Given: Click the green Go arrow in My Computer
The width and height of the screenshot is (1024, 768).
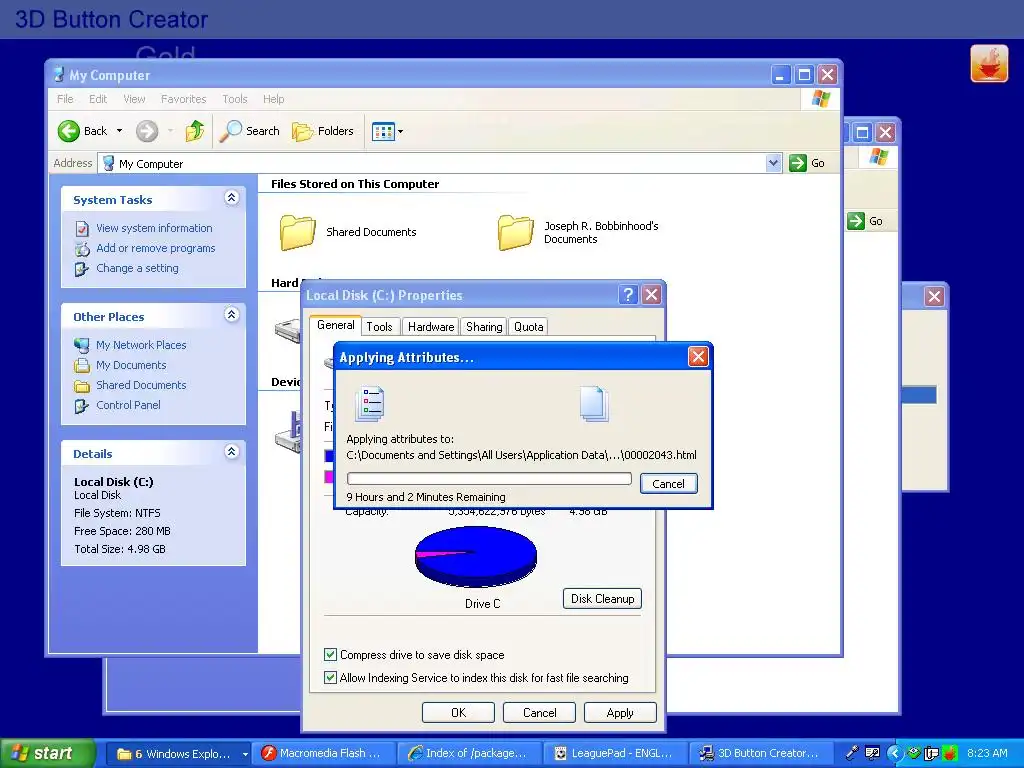Looking at the screenshot, I should pos(797,163).
